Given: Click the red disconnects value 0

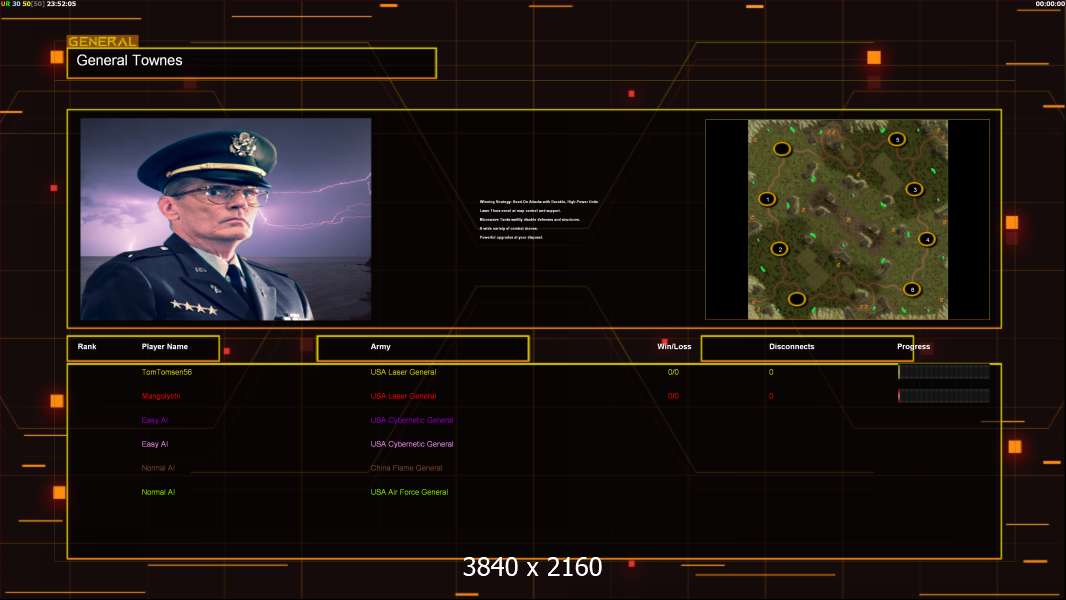Looking at the screenshot, I should point(771,396).
